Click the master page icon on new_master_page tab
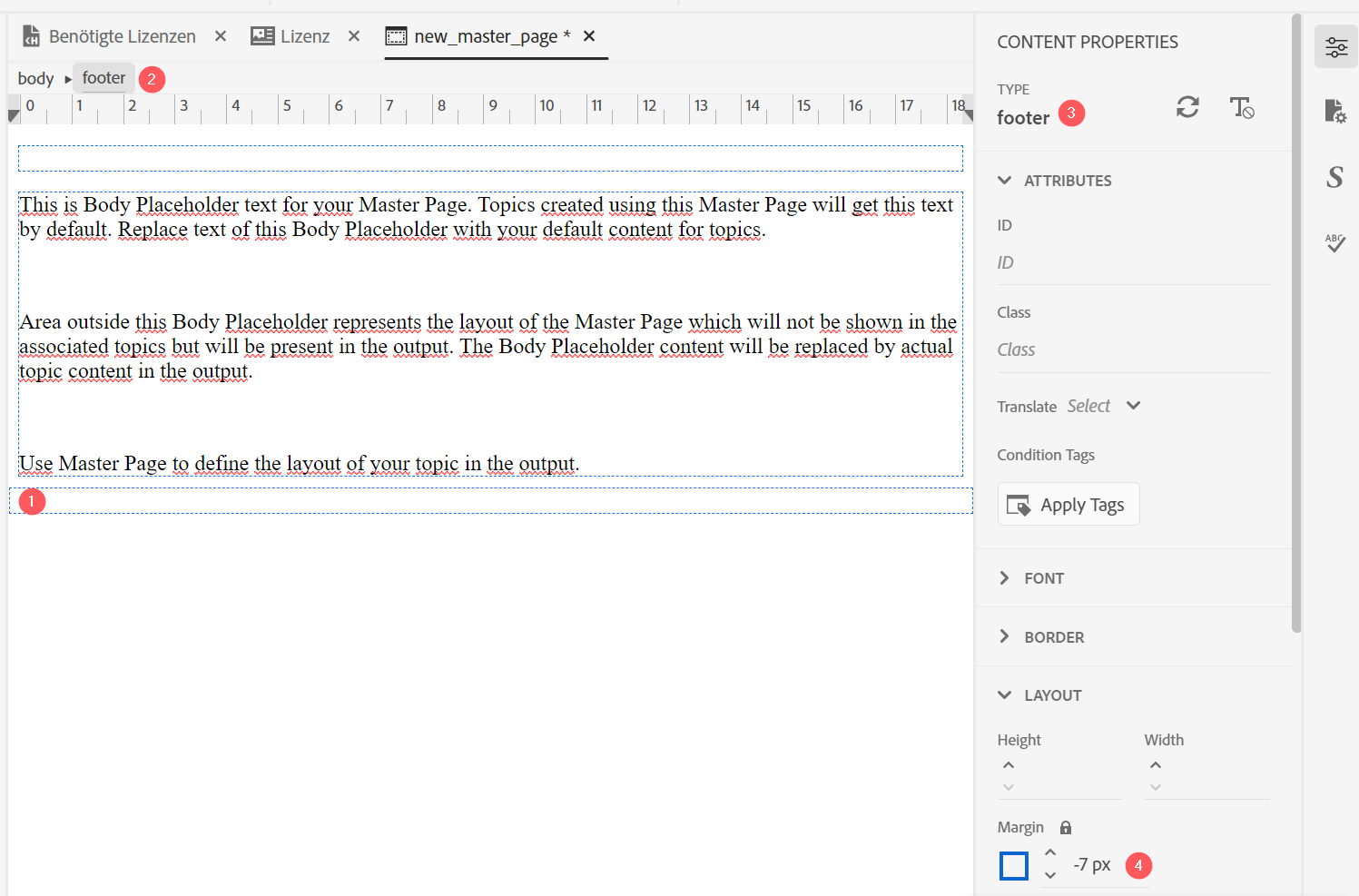The image size is (1359, 896). tap(396, 36)
